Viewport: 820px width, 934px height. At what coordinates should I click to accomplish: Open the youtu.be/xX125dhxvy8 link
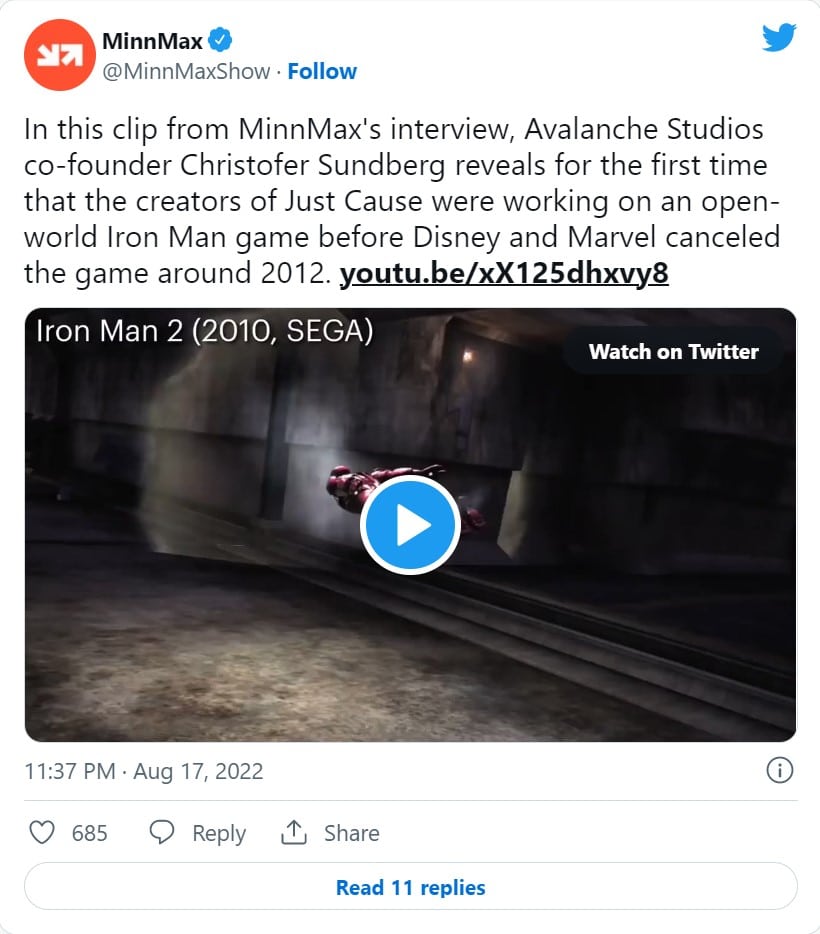504,273
